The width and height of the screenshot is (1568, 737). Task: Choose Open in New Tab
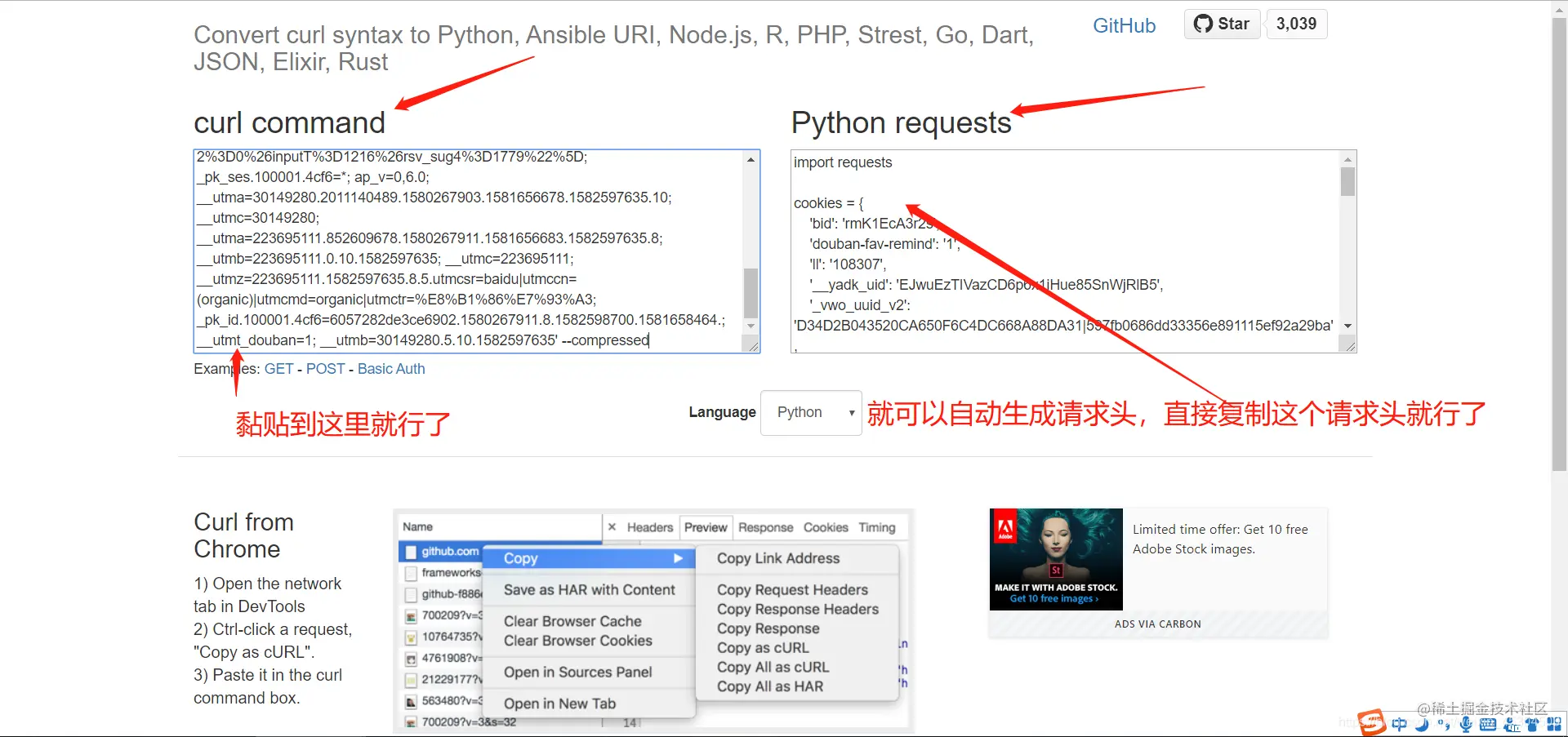click(559, 704)
